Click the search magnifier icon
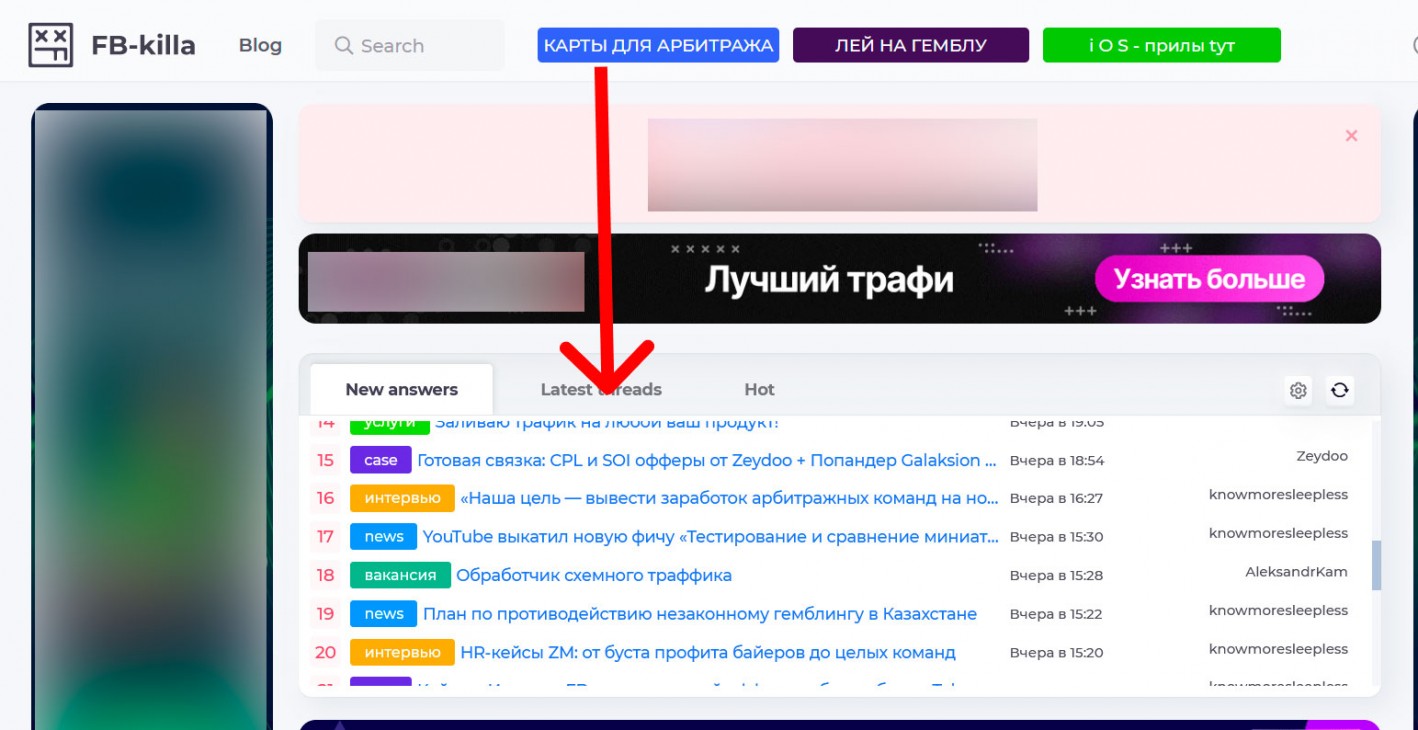Screen dimensions: 1418x730 pos(344,46)
